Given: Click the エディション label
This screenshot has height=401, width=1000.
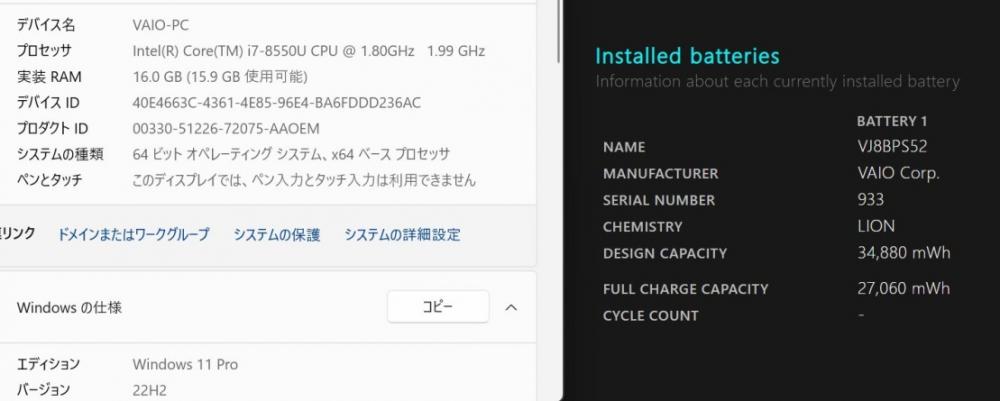Looking at the screenshot, I should 48,365.
